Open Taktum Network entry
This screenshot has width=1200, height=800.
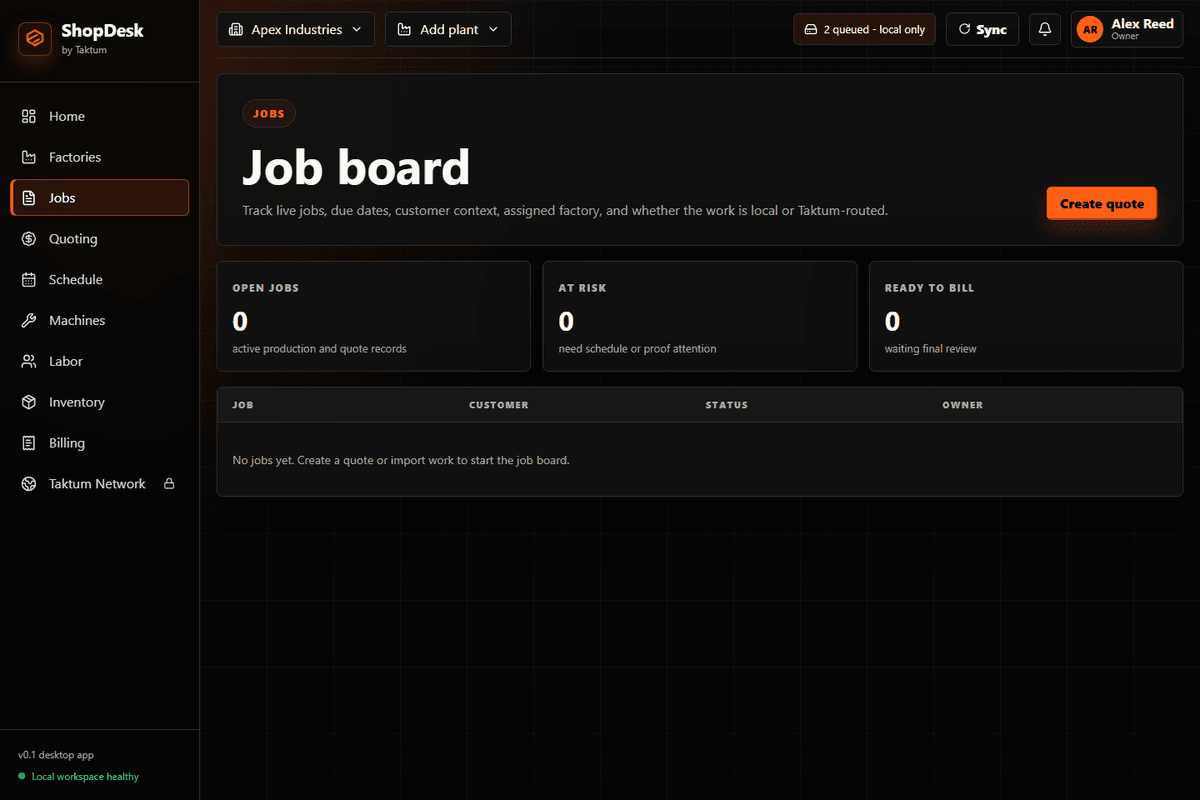coord(99,484)
